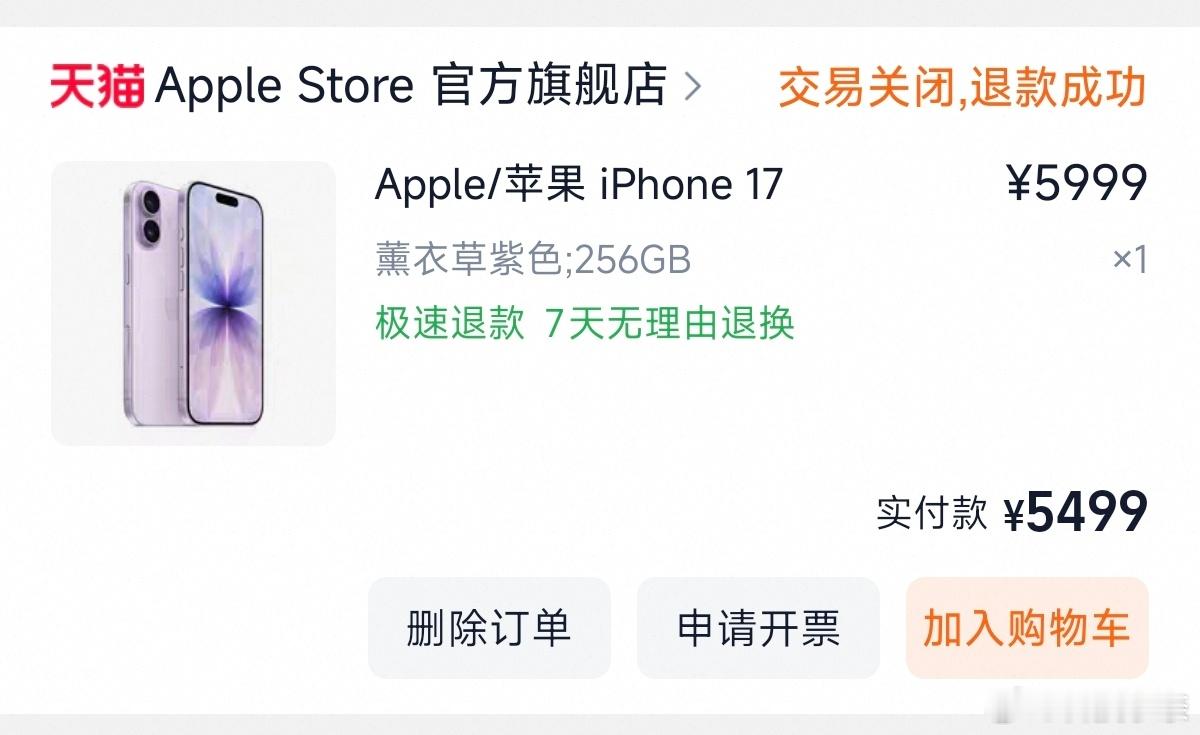Open the Apple Store 官方旗舰店 shop page
Screen dimensions: 1200x735
(411, 86)
